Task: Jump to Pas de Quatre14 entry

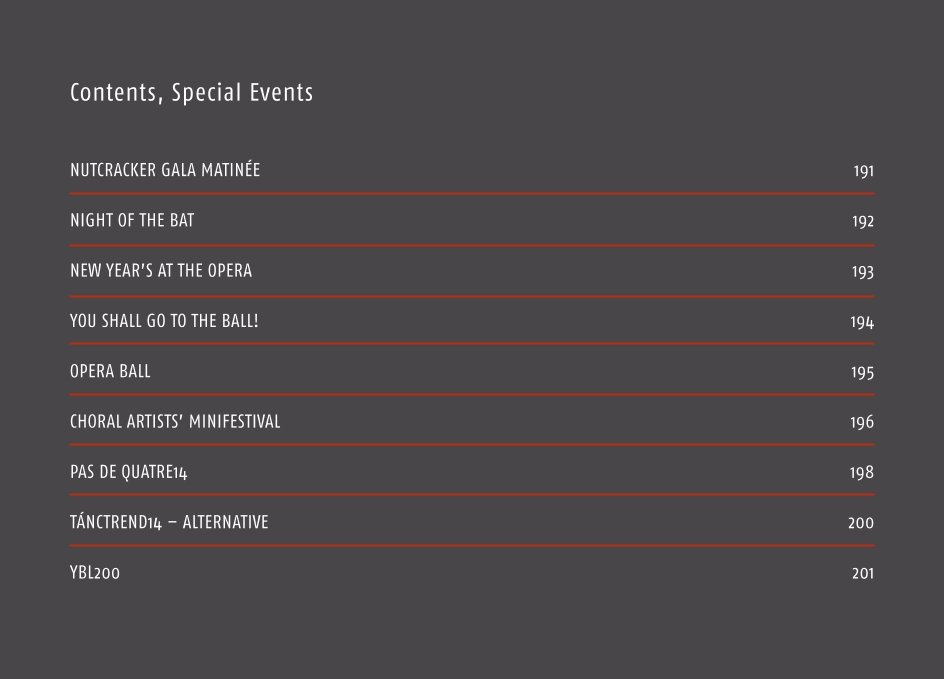Action: click(x=128, y=472)
